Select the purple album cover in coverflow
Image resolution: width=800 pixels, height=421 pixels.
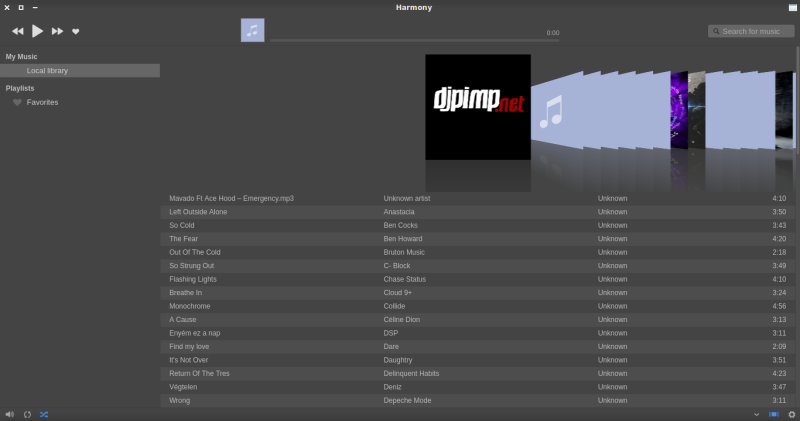click(679, 110)
